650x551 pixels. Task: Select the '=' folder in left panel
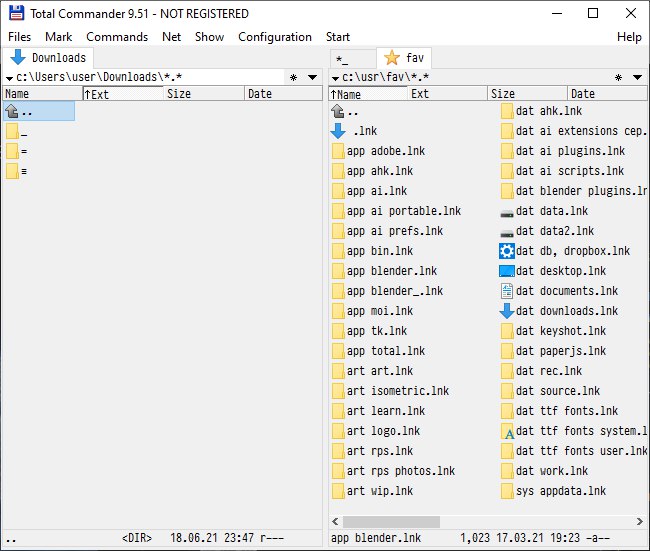pos(17,151)
